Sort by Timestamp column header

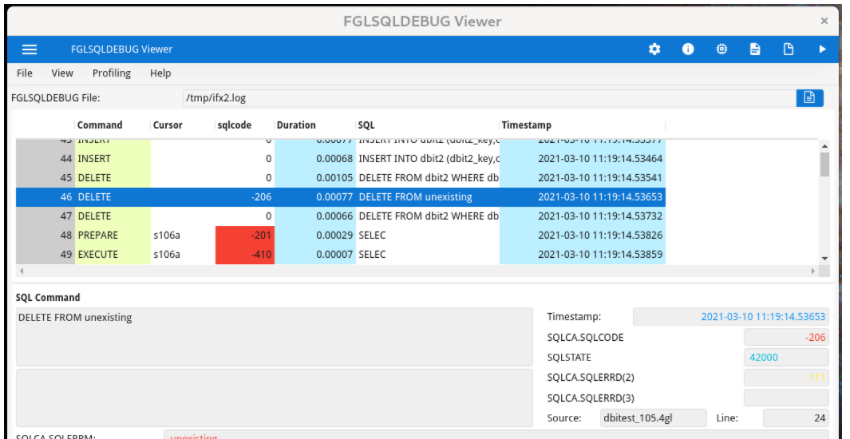[582, 125]
